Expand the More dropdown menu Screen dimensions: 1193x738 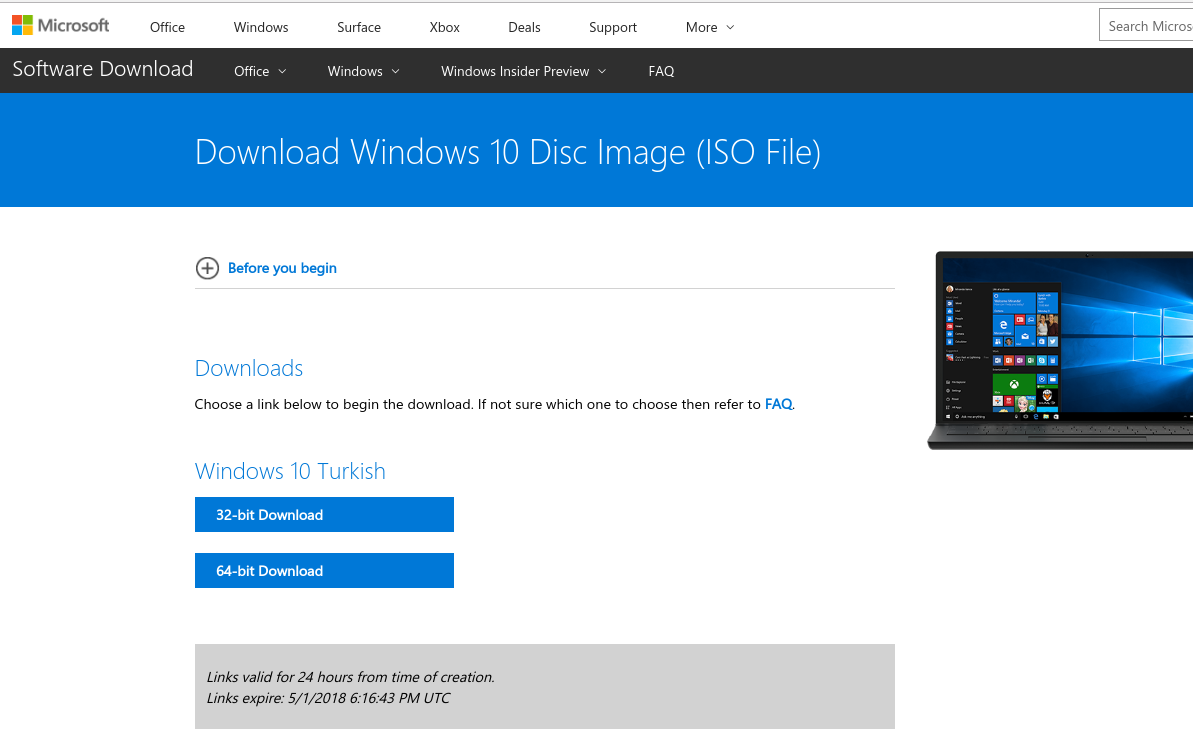[x=710, y=27]
